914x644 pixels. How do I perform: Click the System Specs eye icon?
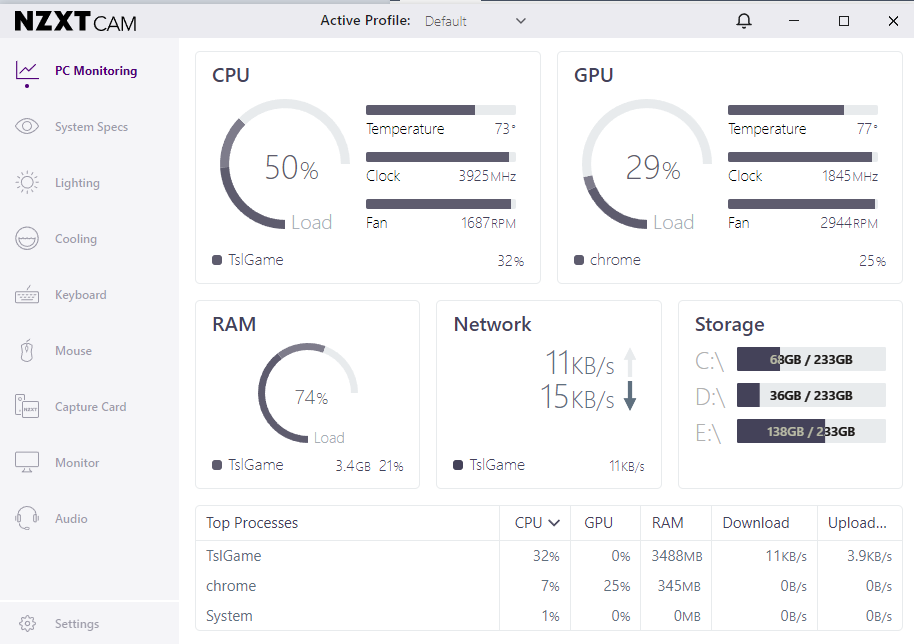(x=27, y=126)
